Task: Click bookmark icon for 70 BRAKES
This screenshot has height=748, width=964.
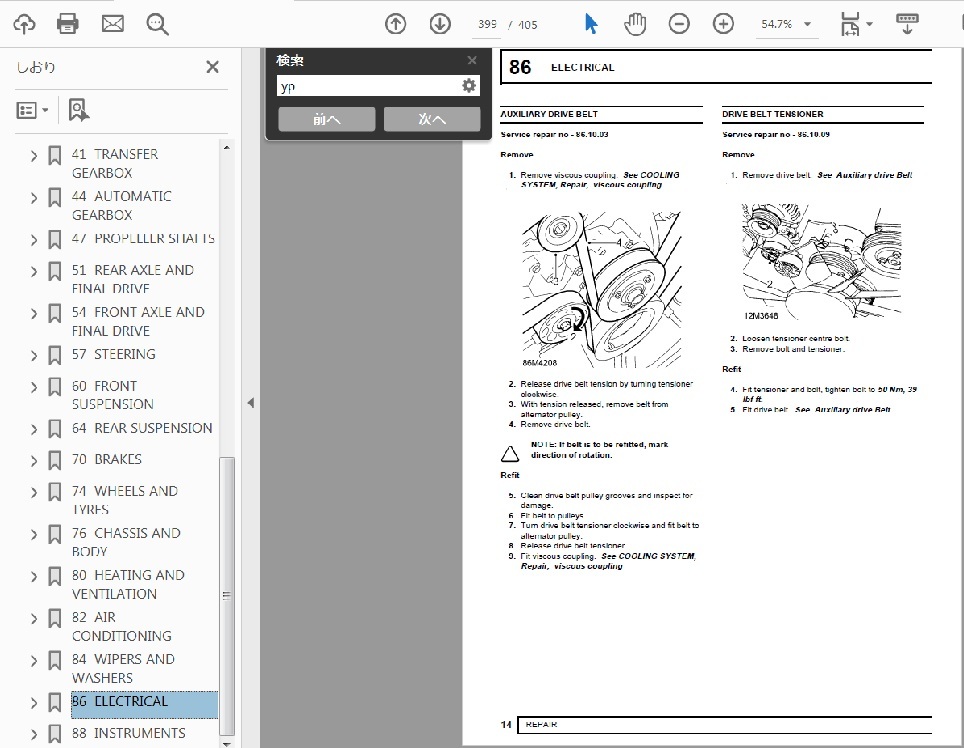Action: tap(55, 460)
